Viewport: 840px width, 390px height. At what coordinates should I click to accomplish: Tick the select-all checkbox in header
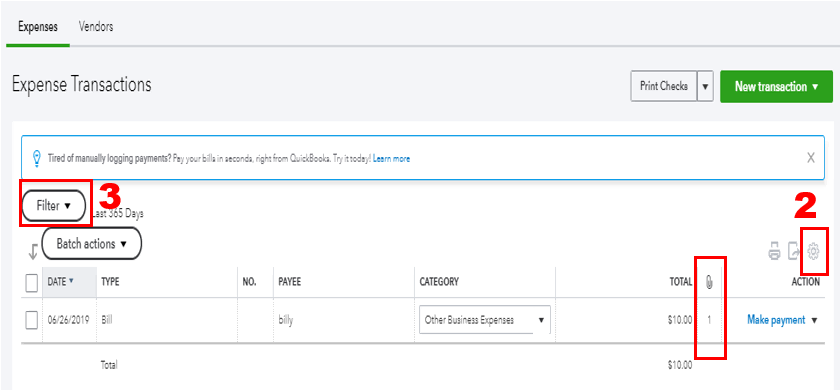(x=32, y=282)
